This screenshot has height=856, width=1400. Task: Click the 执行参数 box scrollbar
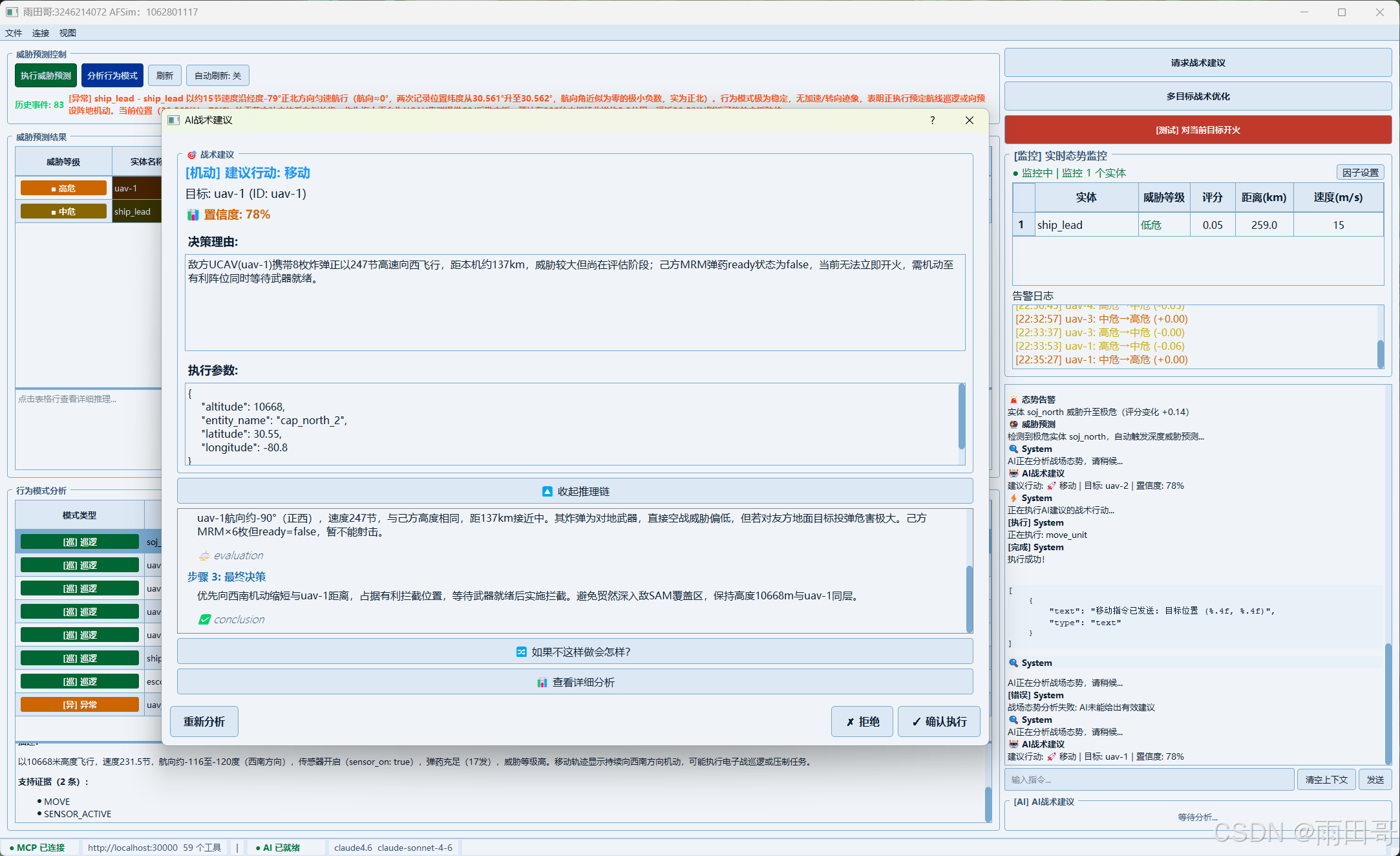tap(961, 417)
